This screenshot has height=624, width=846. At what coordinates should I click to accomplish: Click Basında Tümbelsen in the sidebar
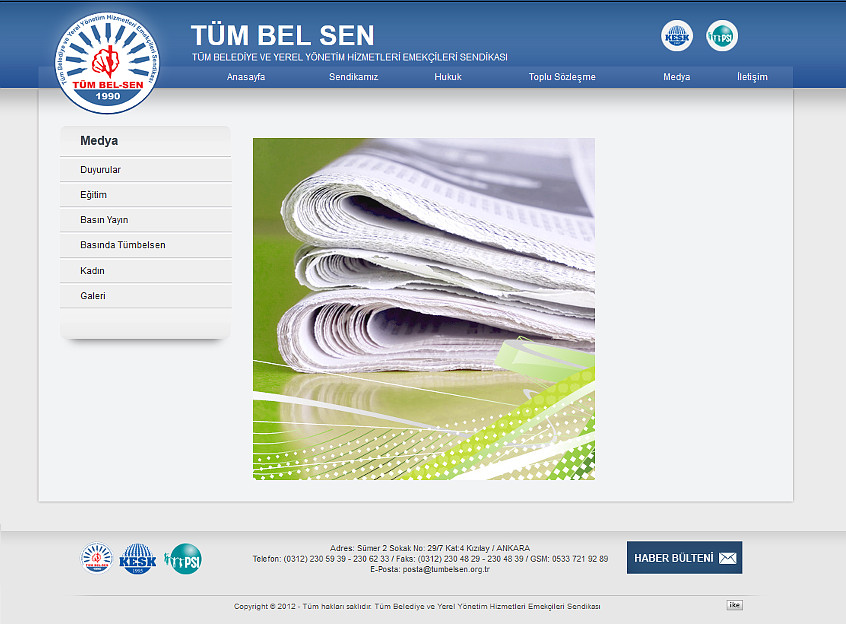(x=146, y=245)
